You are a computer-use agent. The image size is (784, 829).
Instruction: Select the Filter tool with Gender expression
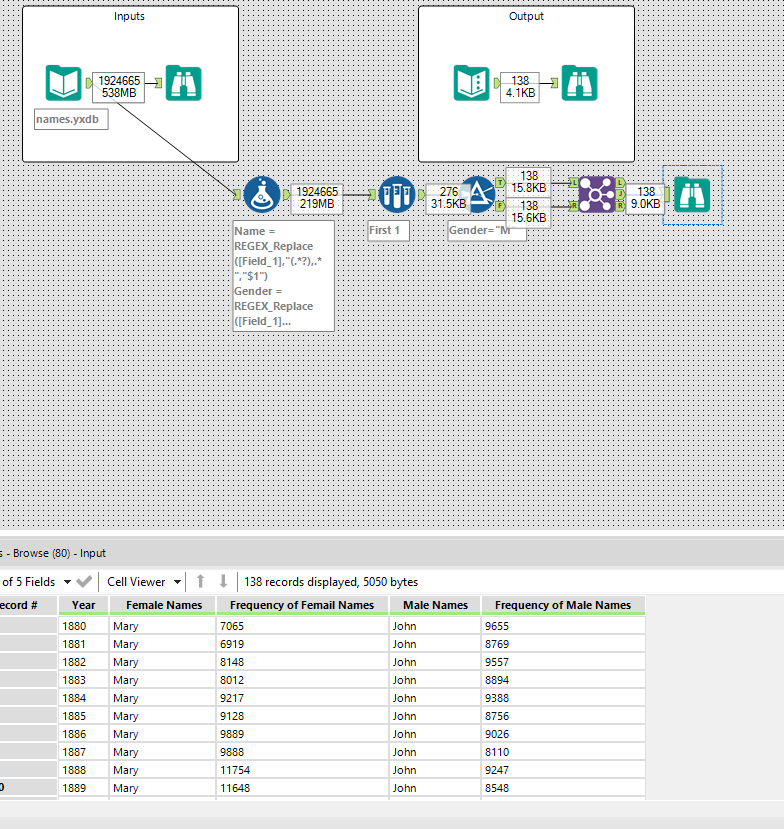478,195
